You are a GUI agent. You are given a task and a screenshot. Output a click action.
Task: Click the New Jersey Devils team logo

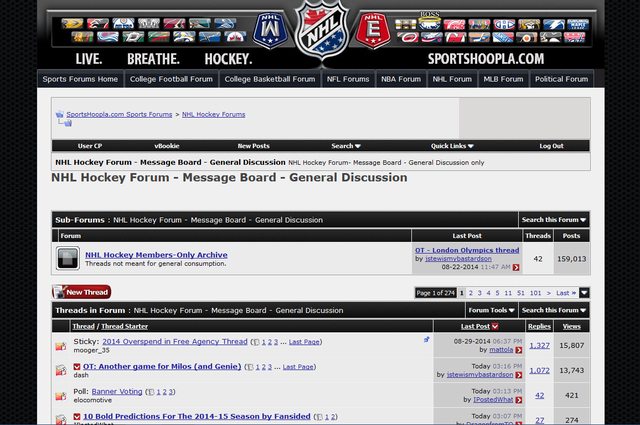pyautogui.click(x=456, y=37)
